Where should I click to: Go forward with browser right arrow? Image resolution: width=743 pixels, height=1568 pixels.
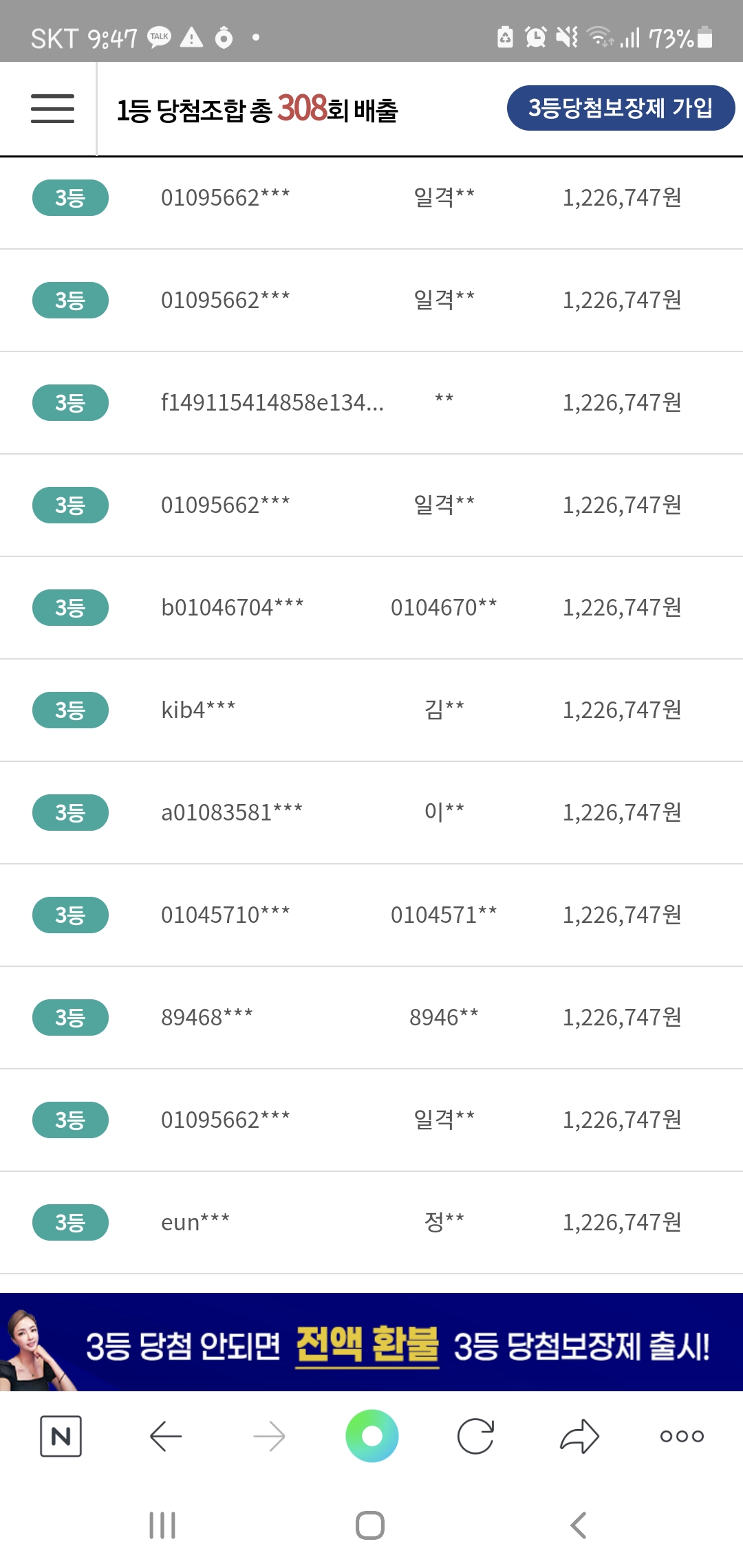click(x=269, y=1436)
